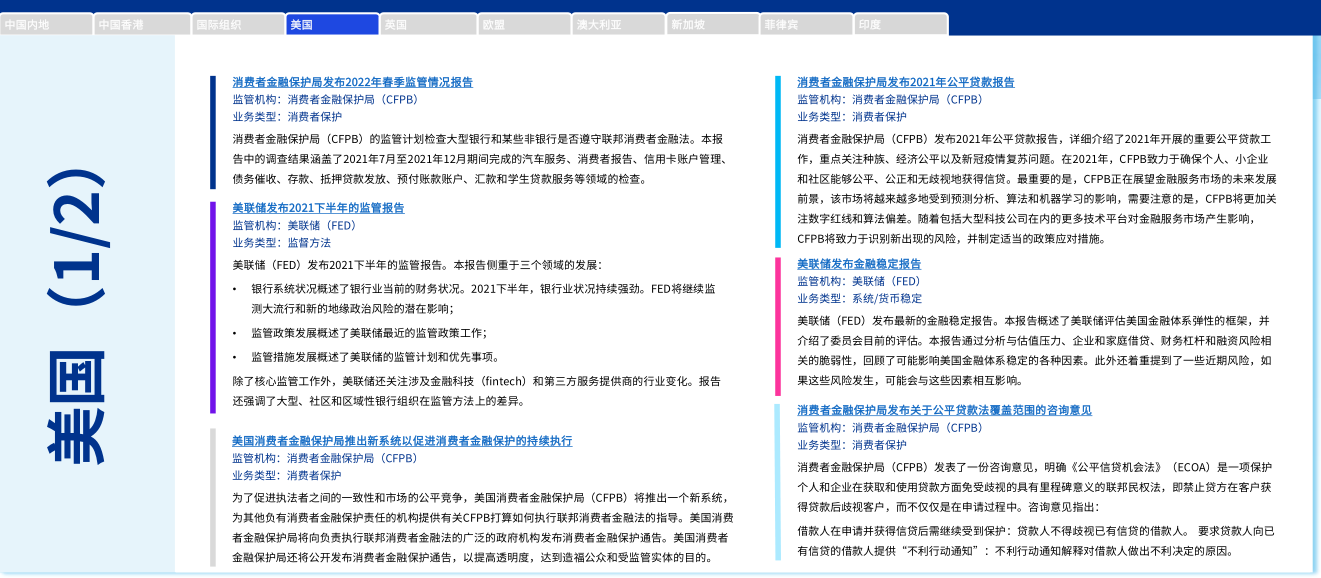Select the 国际组织 tab
The image size is (1321, 578).
coord(236,25)
